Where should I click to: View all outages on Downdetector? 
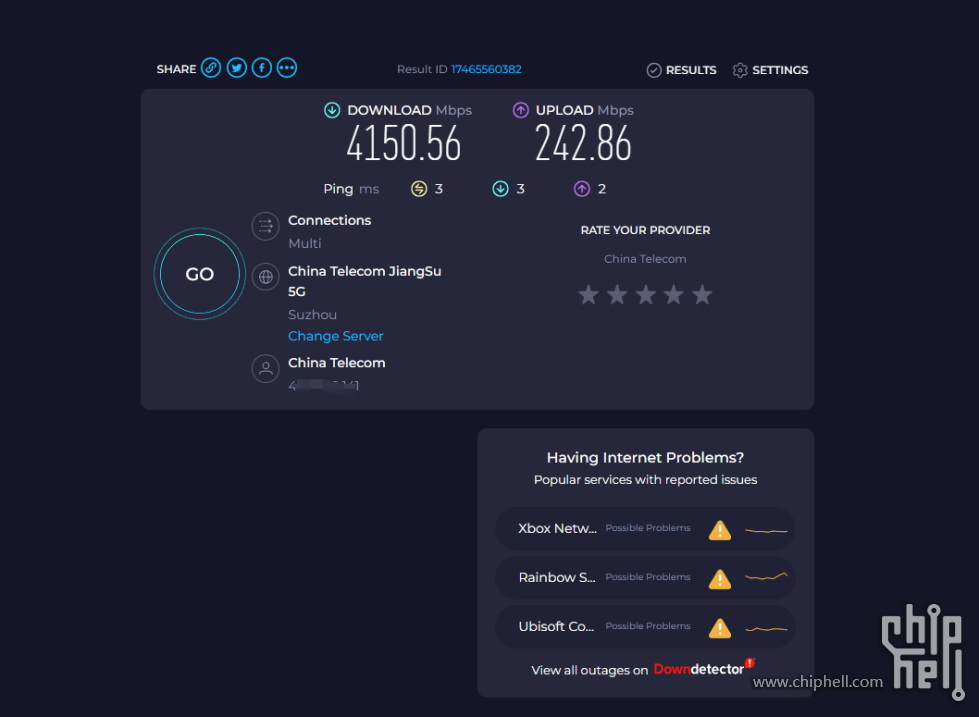tap(642, 670)
